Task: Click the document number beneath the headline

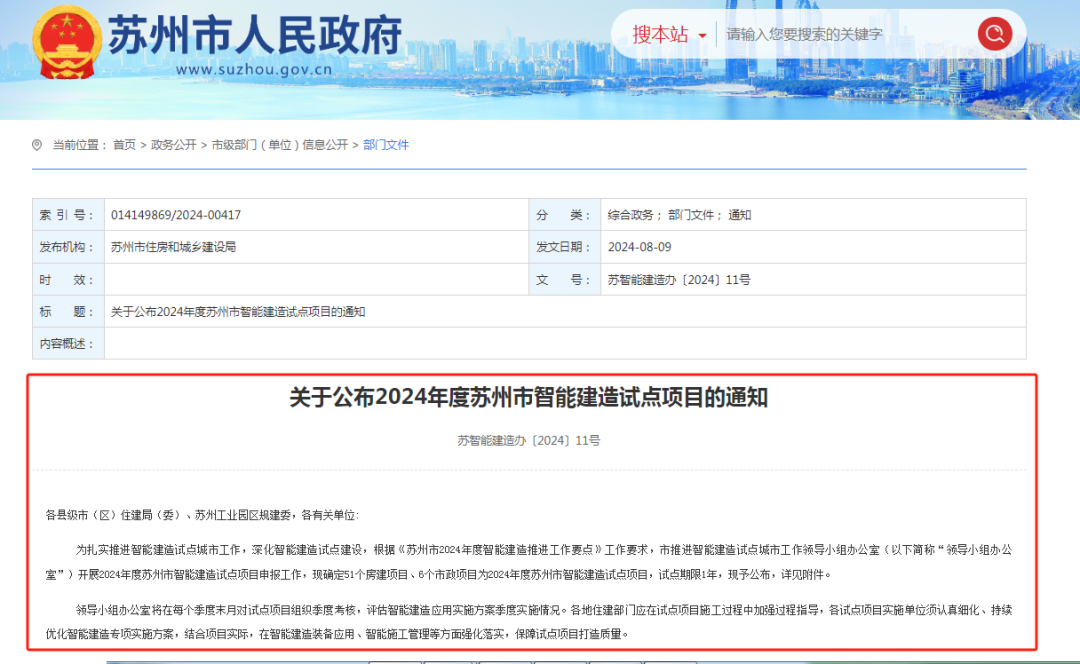Action: (x=528, y=440)
